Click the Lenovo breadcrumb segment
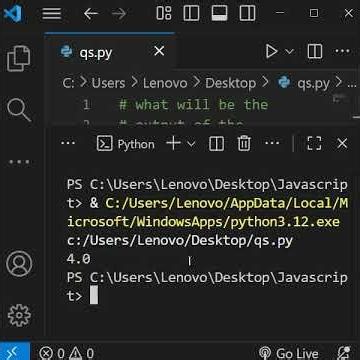Viewport: 360px width, 360px height. [x=165, y=83]
